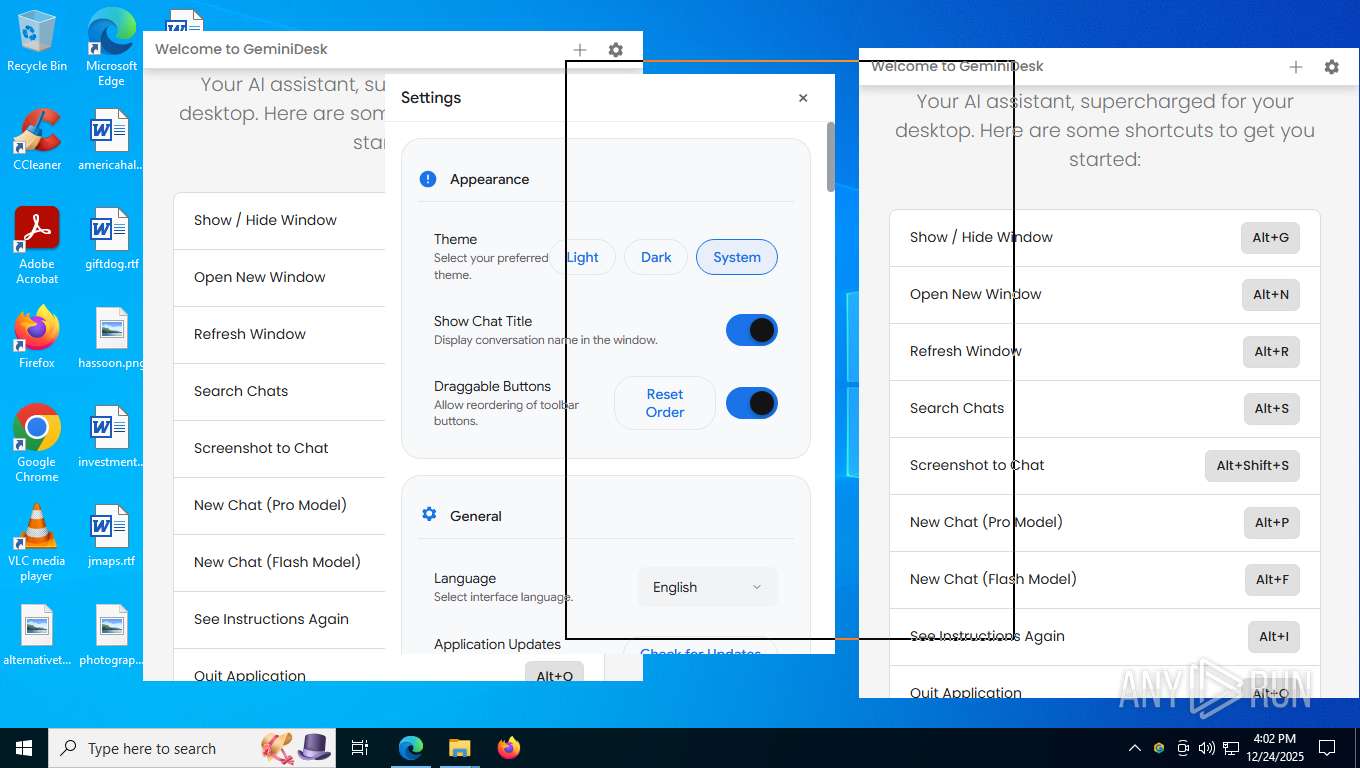Click 'Search Chats' in right window
Screen dimensions: 1360x768
[x=957, y=408]
